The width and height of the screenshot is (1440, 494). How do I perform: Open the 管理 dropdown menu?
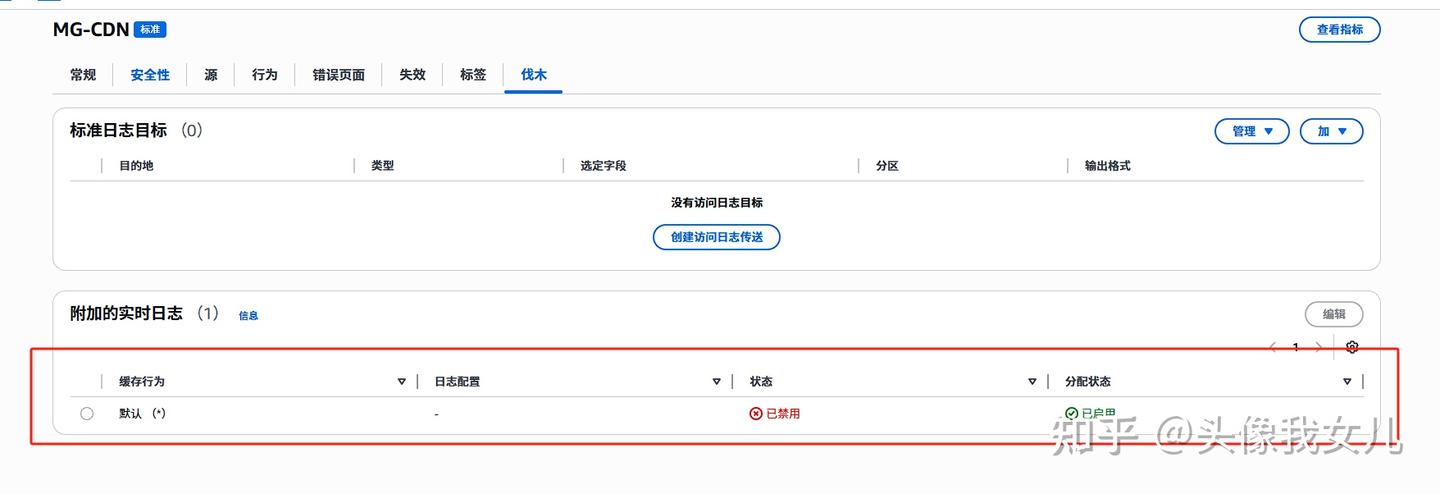(1252, 131)
